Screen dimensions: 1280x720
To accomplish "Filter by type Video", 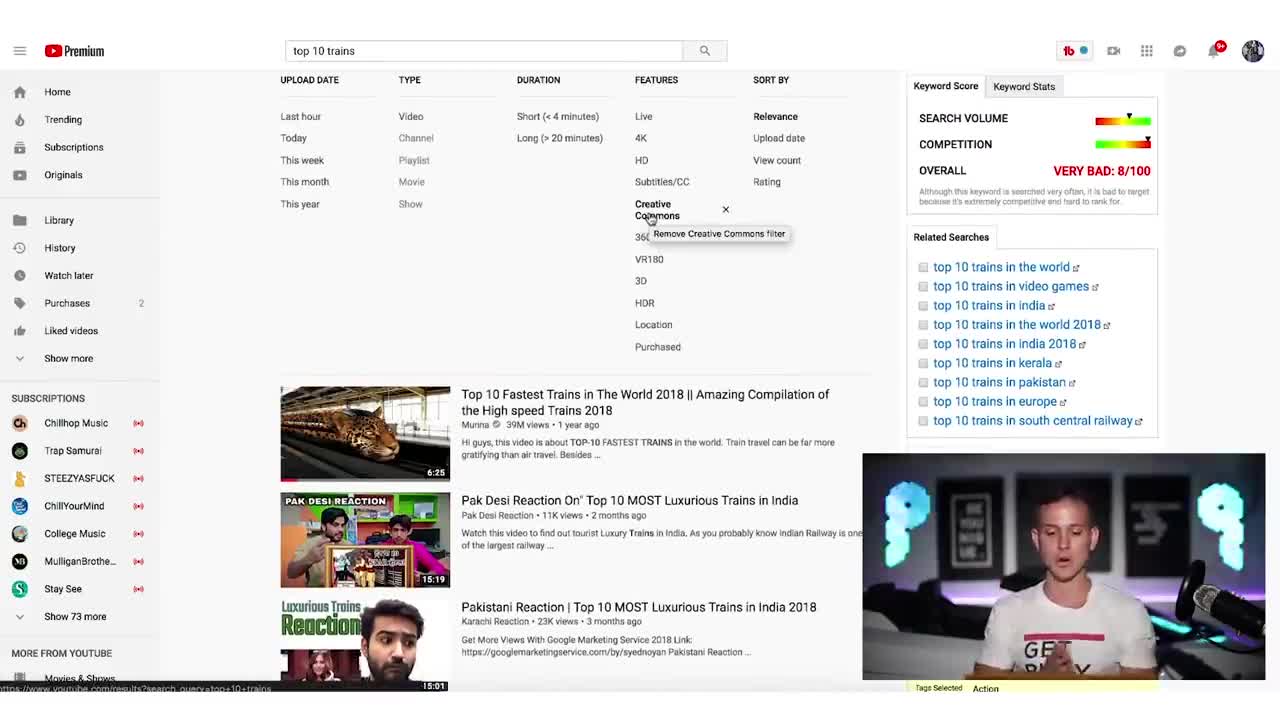I will coord(410,117).
